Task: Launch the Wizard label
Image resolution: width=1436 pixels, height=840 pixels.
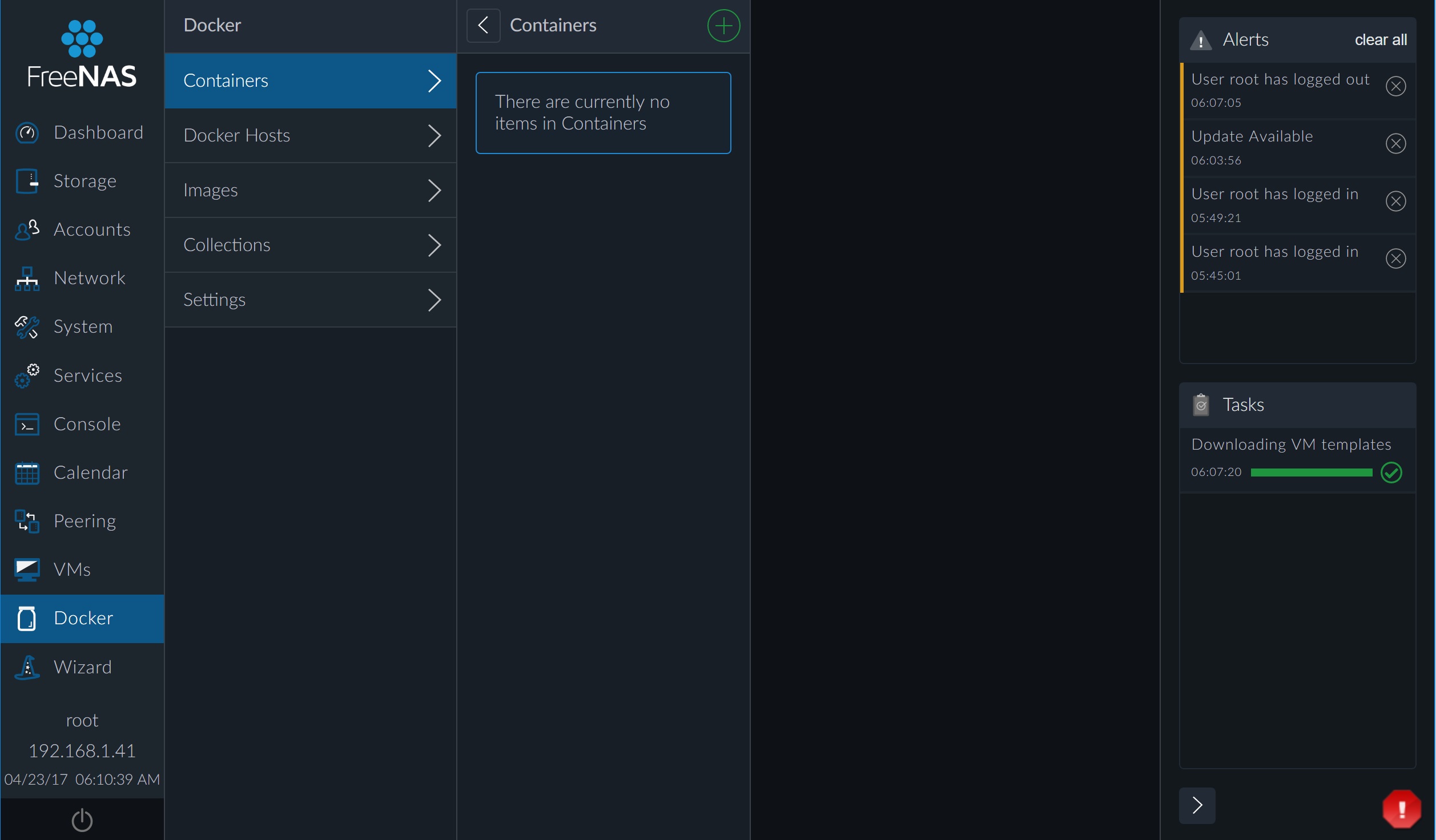Action: (83, 667)
